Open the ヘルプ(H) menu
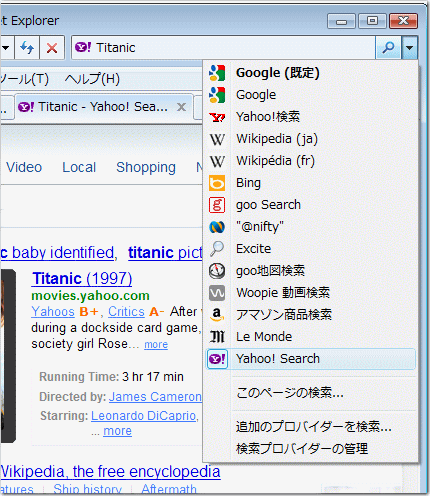The image size is (430, 496). click(x=92, y=79)
